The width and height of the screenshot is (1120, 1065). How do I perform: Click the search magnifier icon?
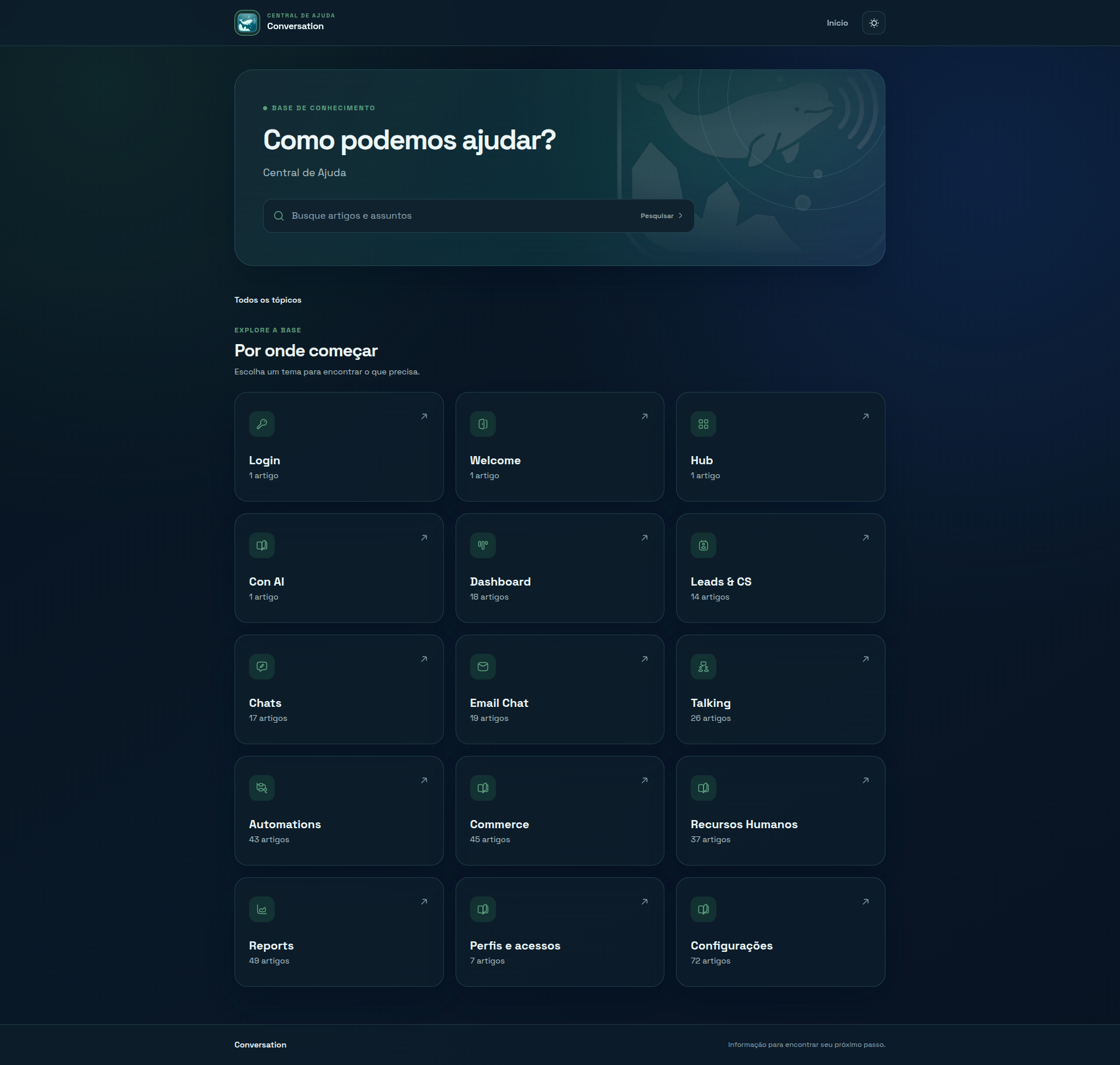tap(279, 216)
